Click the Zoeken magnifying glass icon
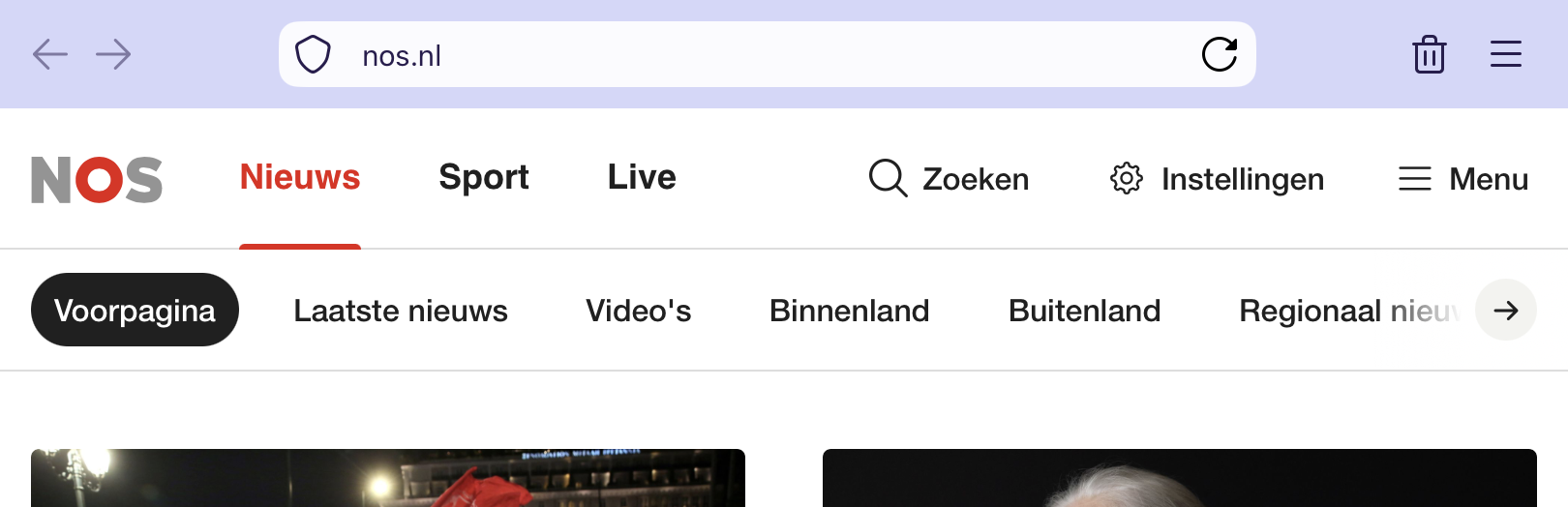The image size is (1568, 507). 887,178
